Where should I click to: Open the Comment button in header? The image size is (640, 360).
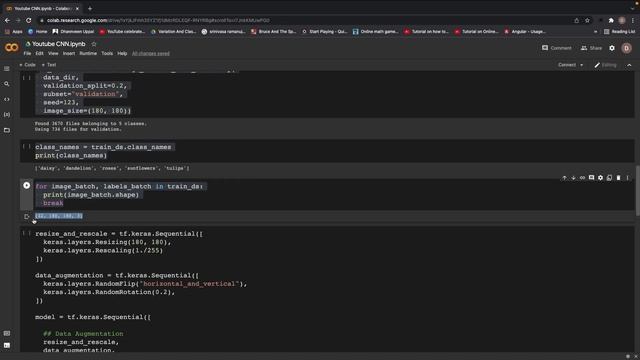coord(557,48)
